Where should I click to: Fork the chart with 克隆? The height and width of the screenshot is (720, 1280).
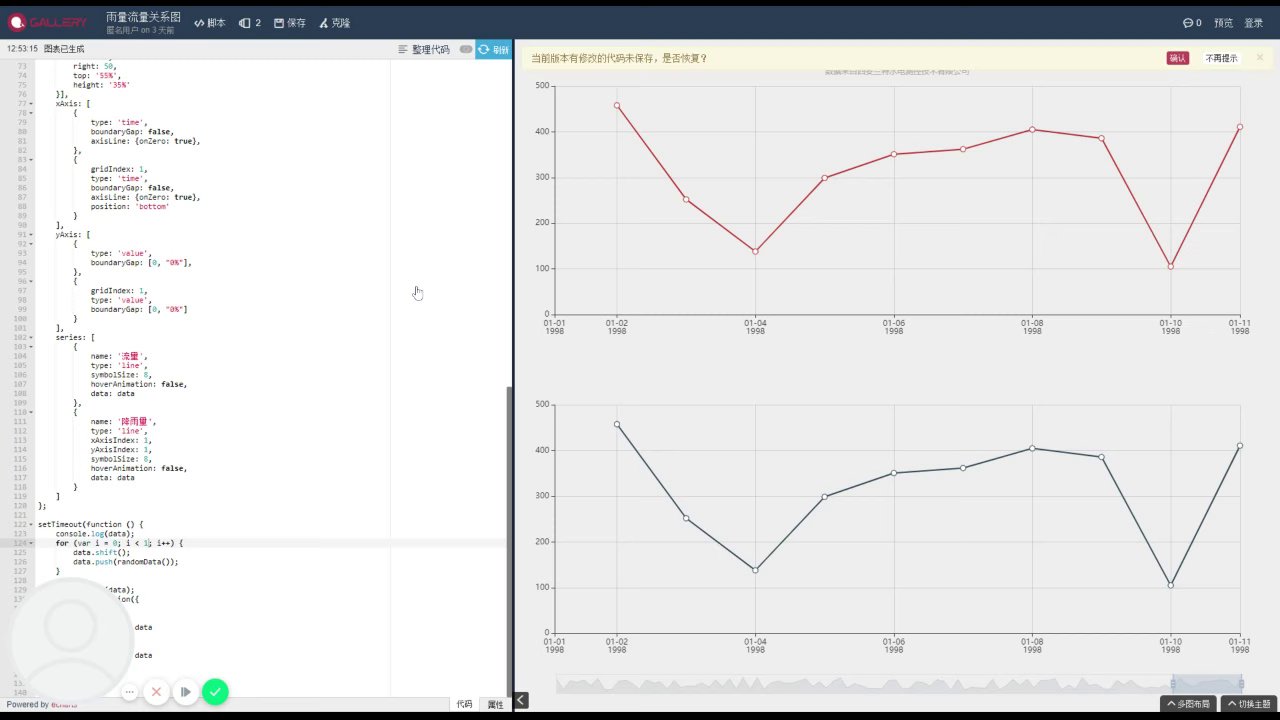point(335,22)
